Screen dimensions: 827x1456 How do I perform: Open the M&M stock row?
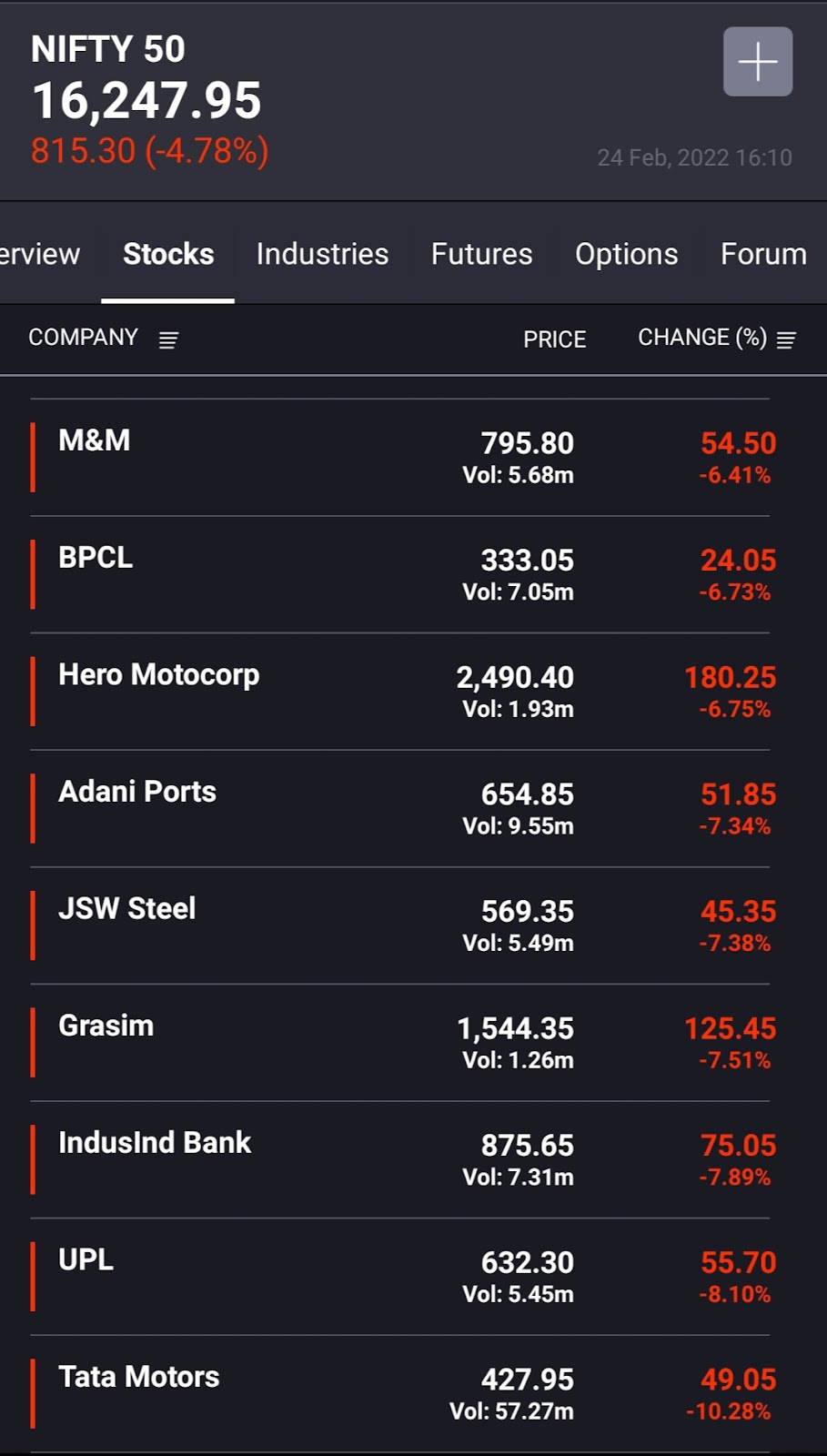95,441
